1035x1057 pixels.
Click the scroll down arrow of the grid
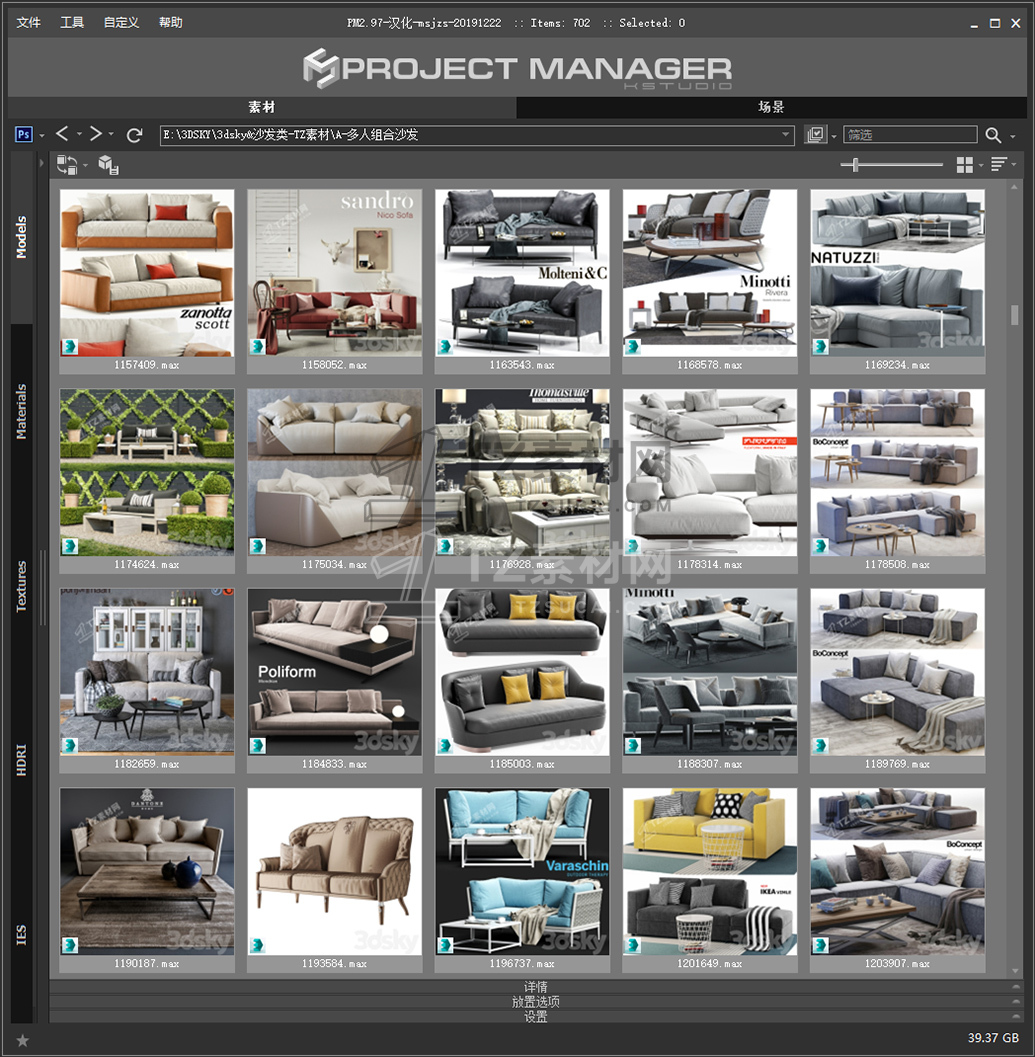[1015, 971]
